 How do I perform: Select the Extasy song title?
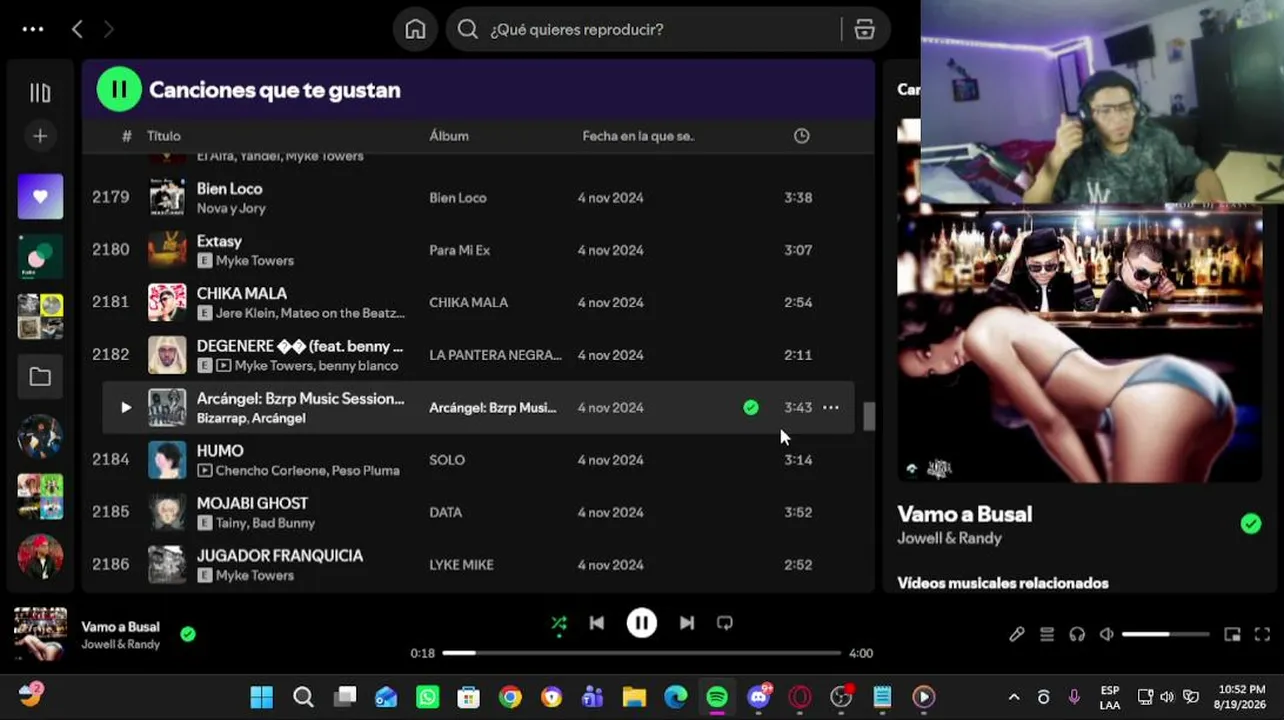click(x=219, y=241)
